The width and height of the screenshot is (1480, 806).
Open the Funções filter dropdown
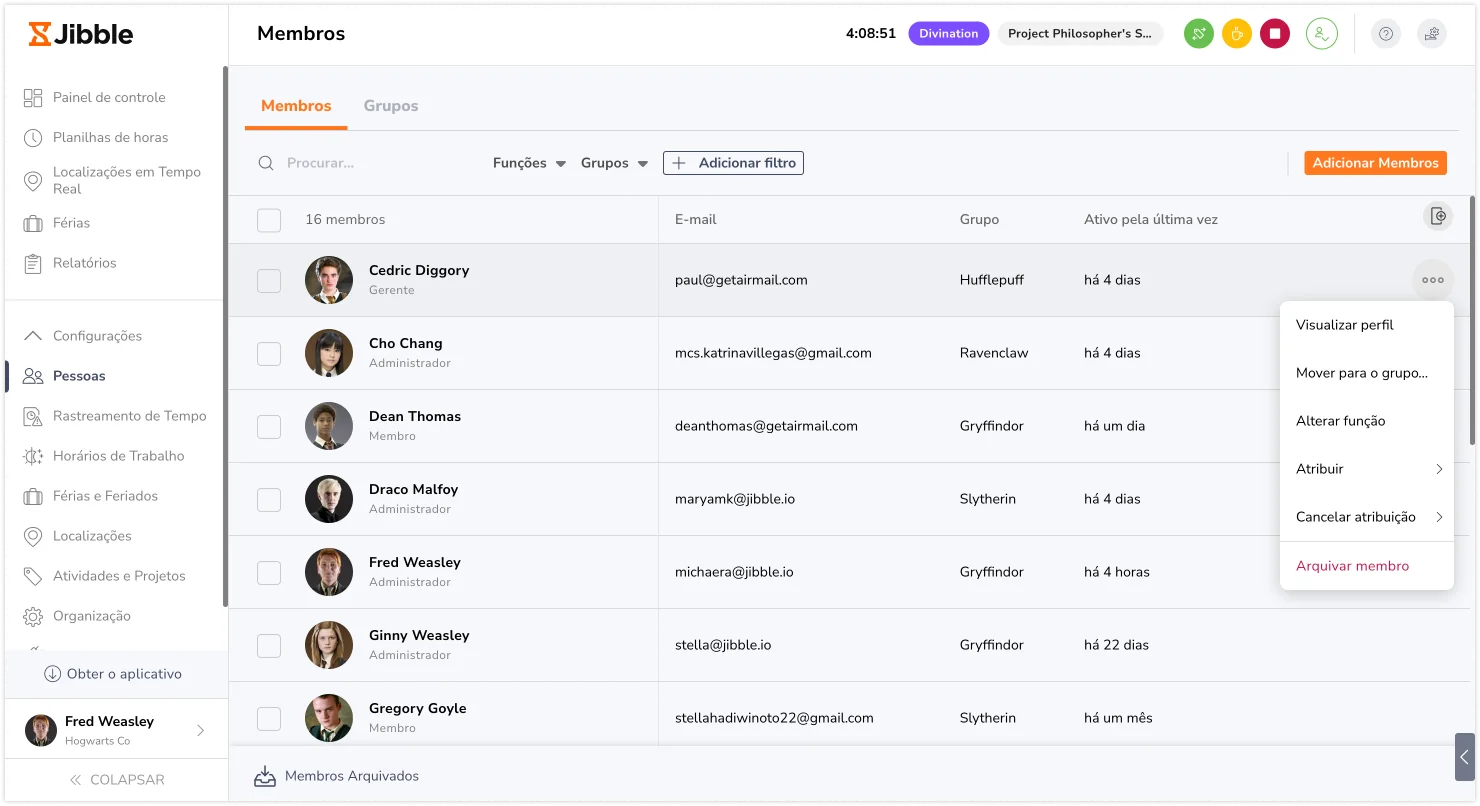529,163
